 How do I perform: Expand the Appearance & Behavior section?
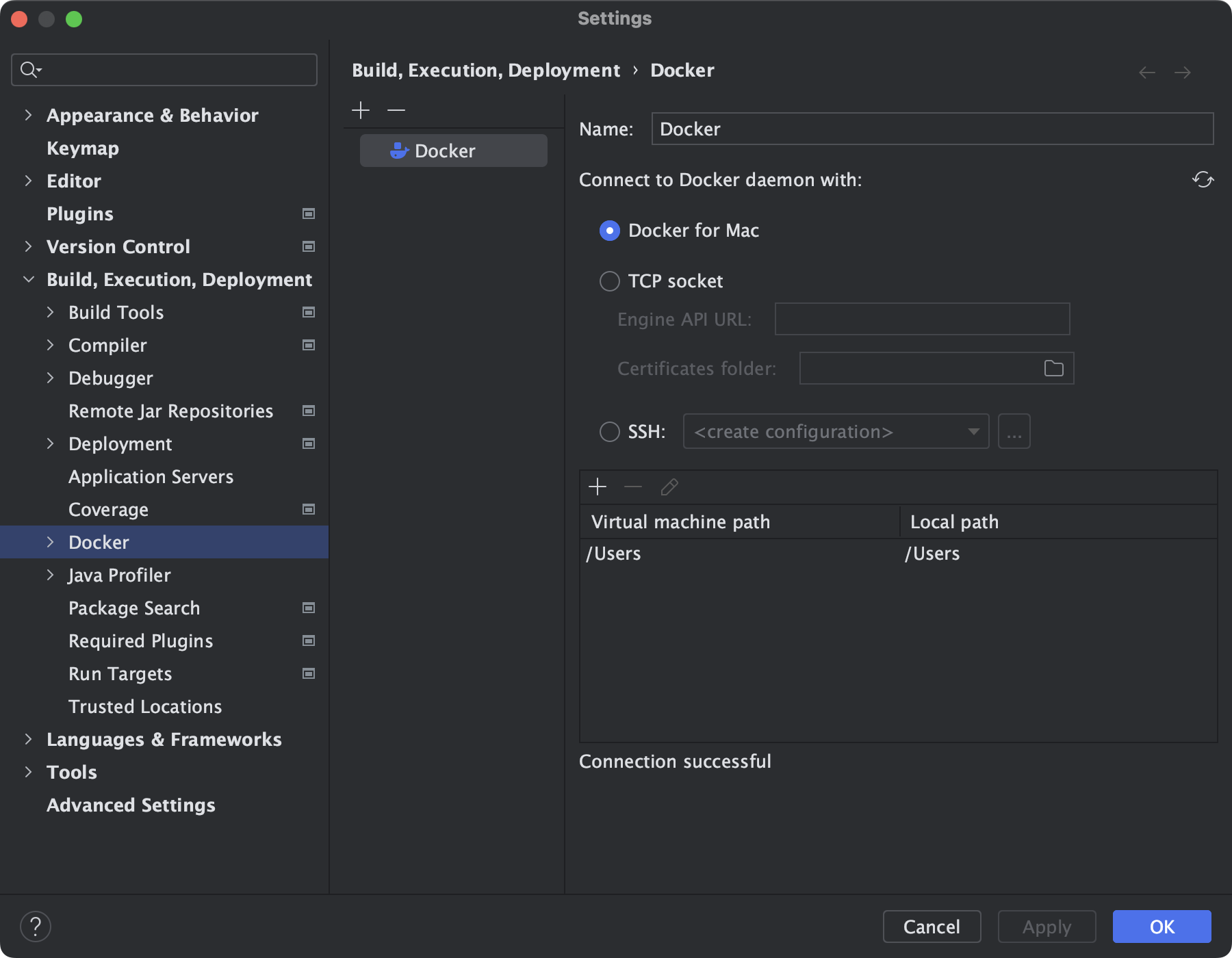28,115
